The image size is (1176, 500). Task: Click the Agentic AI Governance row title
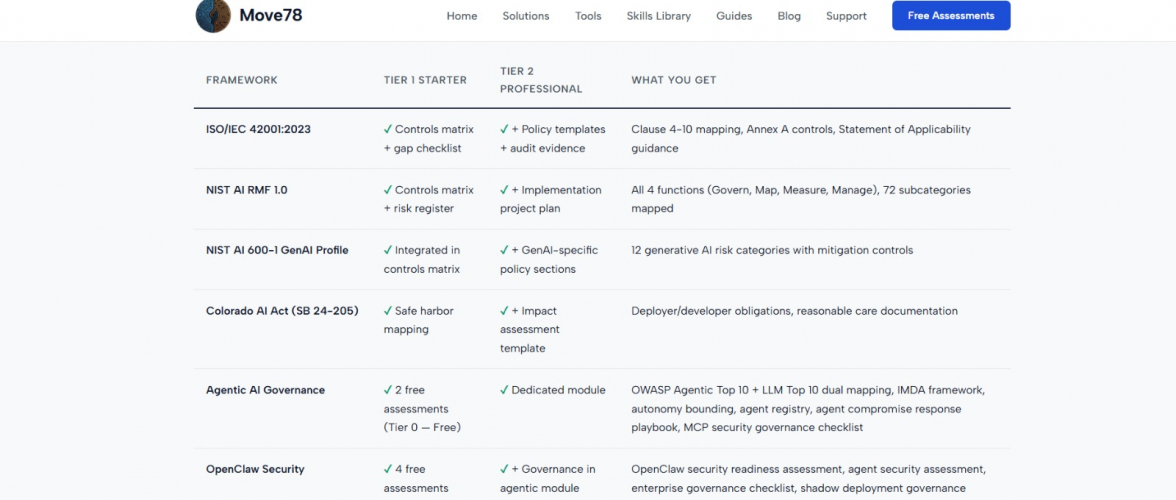coord(266,390)
